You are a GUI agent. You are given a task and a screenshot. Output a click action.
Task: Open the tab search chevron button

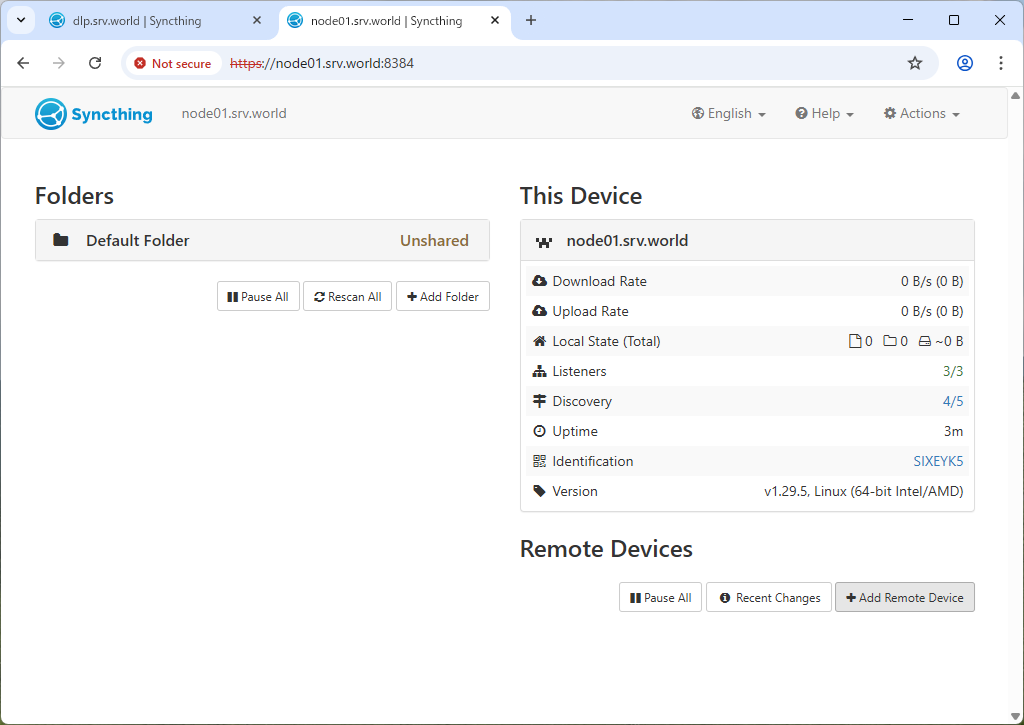coord(20,20)
